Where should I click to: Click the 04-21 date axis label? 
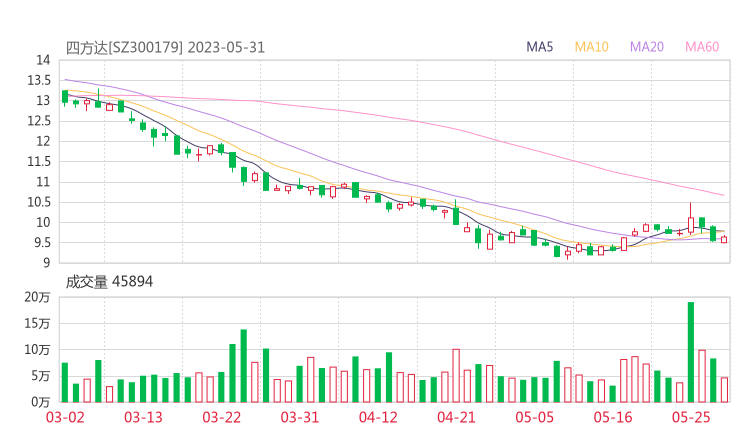click(456, 417)
